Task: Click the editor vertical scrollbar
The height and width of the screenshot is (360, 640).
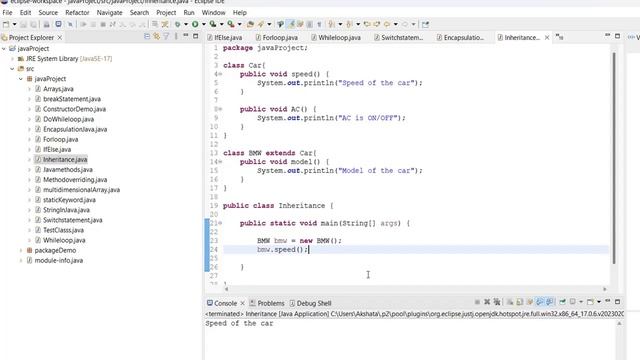Action: point(613,158)
